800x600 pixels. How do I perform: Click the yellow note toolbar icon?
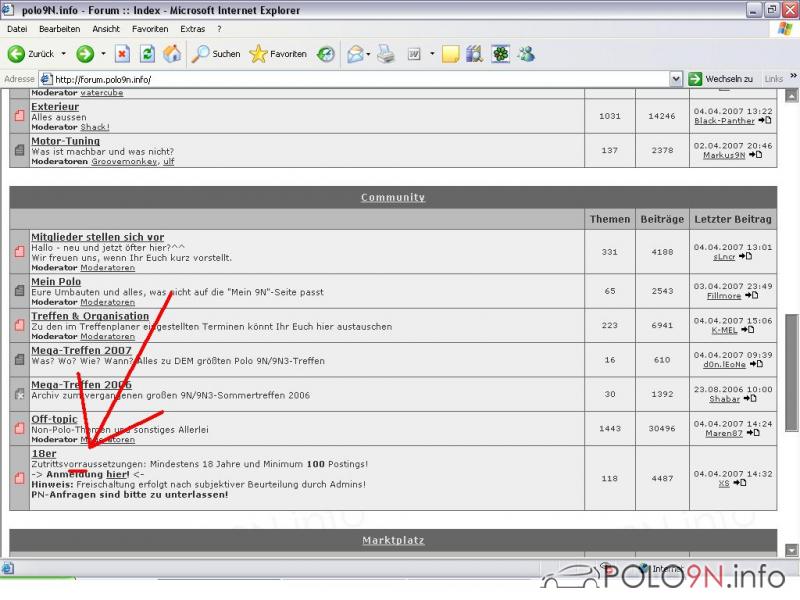451,54
